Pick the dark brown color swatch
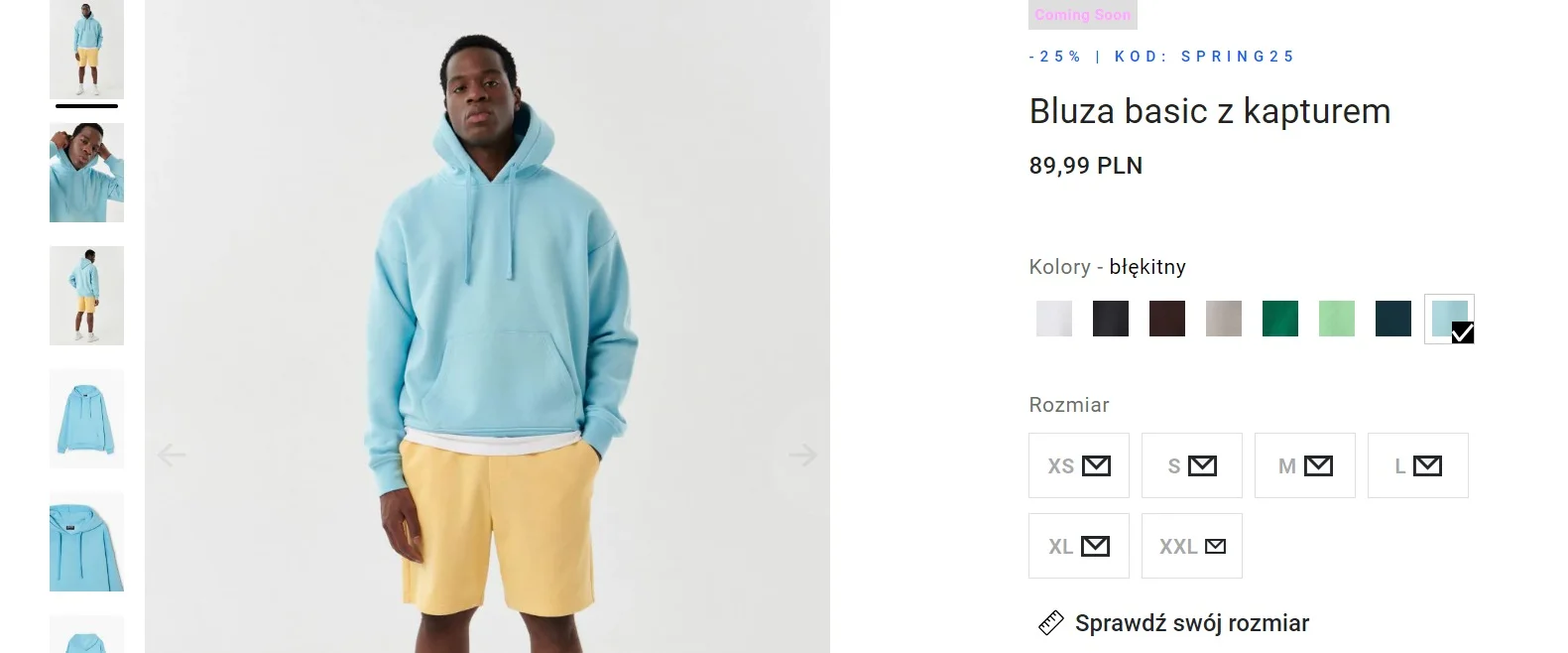The width and height of the screenshot is (1568, 653). pyautogui.click(x=1167, y=319)
